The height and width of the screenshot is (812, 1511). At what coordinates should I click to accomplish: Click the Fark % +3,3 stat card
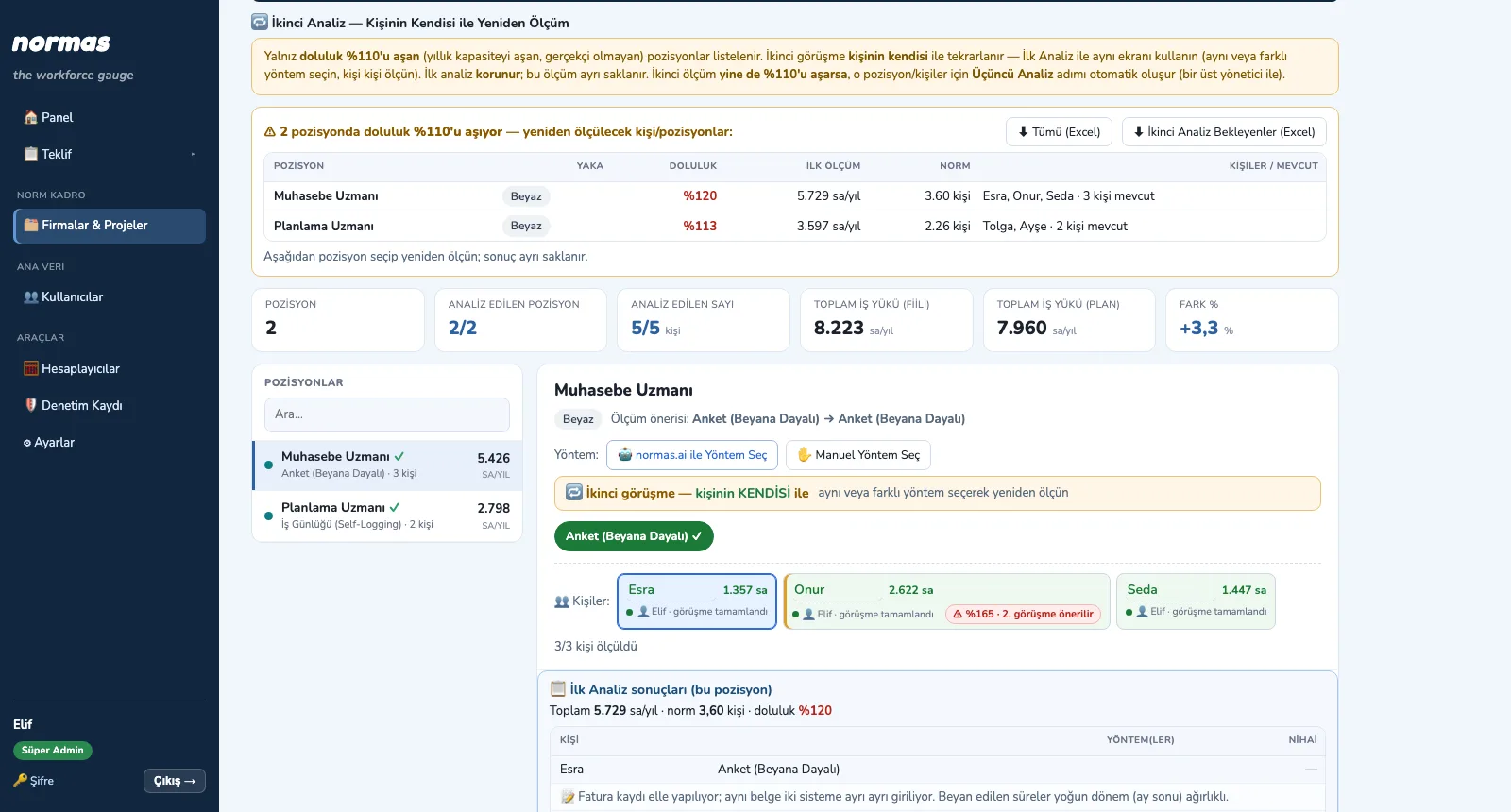tap(1251, 320)
